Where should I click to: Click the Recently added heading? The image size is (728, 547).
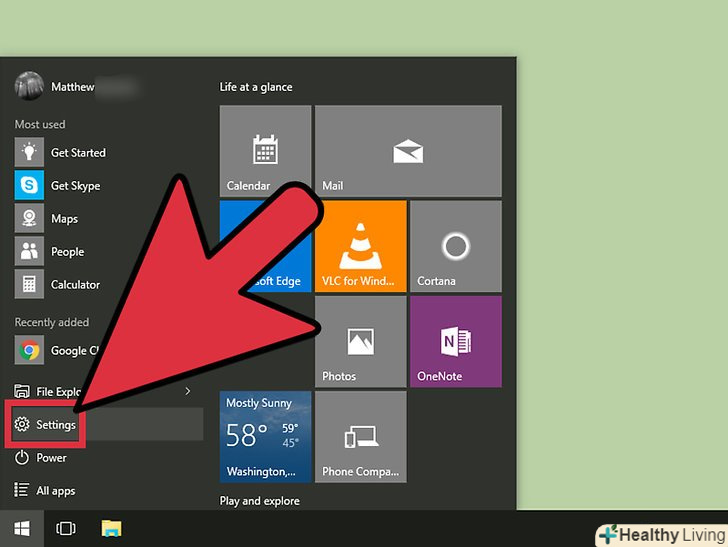[x=52, y=322]
